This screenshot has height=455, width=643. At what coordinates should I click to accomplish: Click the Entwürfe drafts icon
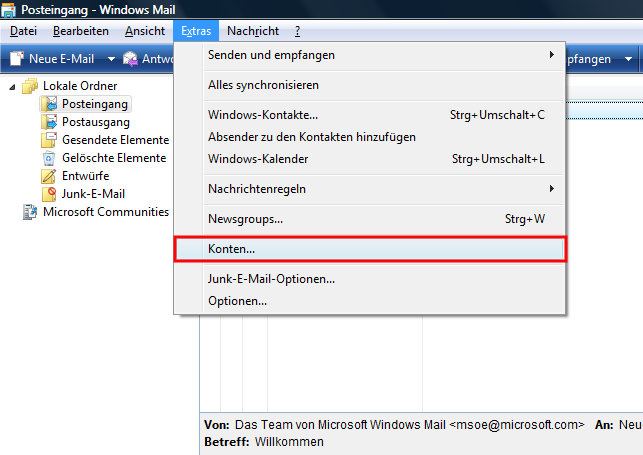[x=50, y=176]
